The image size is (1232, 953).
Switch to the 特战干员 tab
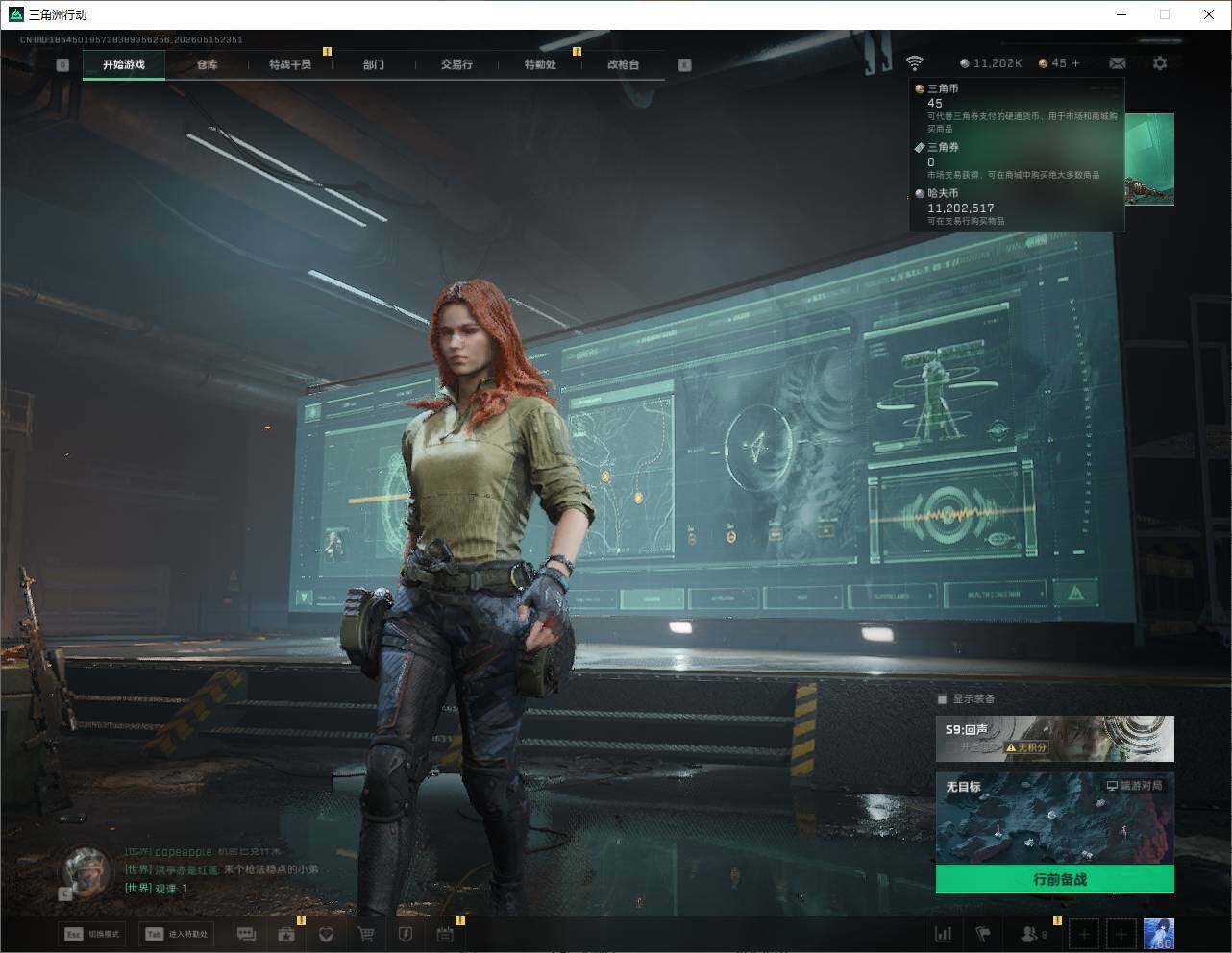290,64
